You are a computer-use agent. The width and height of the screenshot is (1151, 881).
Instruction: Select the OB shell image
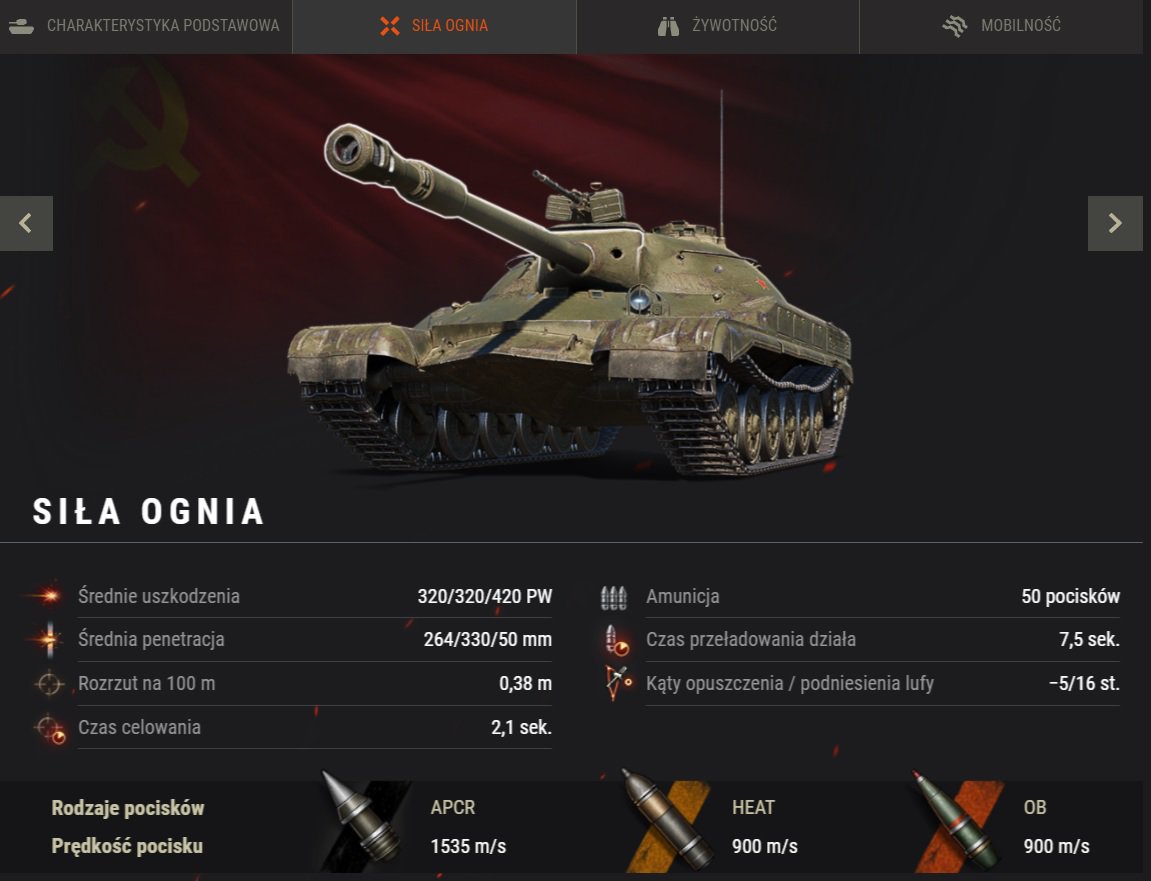click(x=956, y=822)
